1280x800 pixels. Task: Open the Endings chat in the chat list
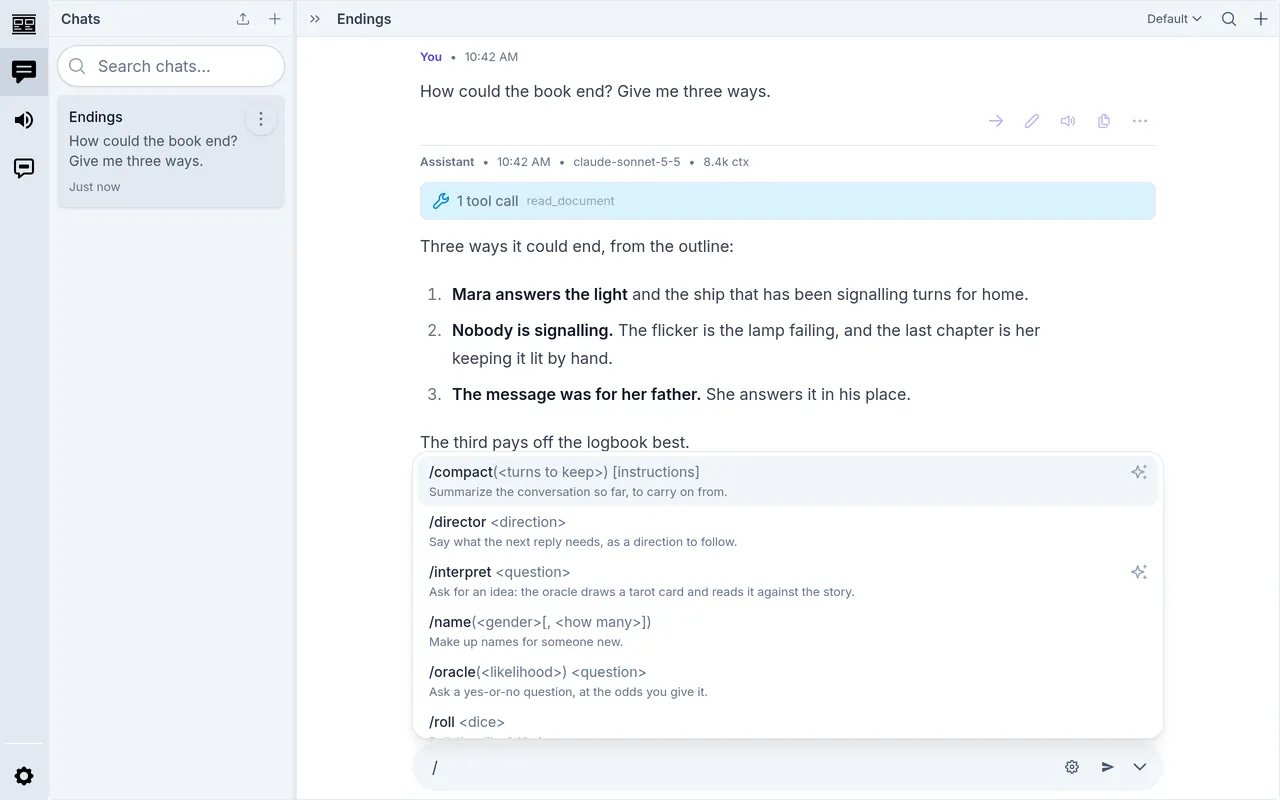pos(171,151)
